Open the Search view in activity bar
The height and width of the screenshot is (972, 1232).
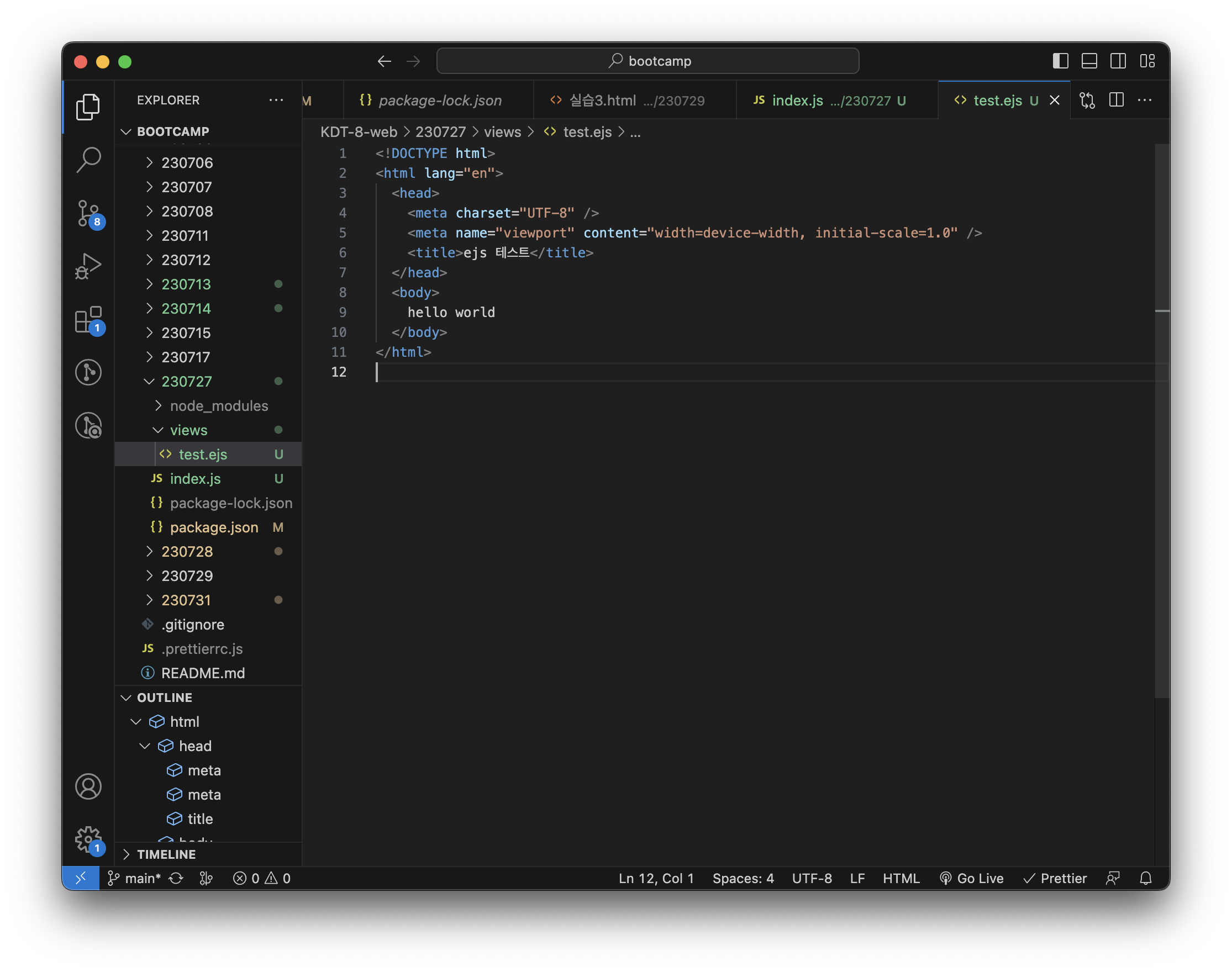tap(88, 160)
